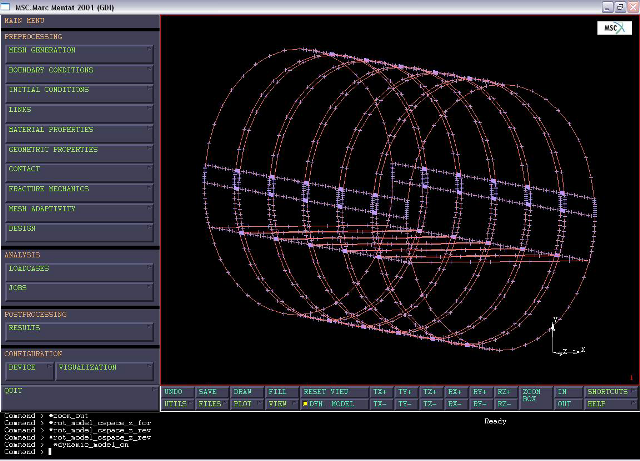Translate view with TX+
The image size is (640, 461).
click(x=381, y=392)
